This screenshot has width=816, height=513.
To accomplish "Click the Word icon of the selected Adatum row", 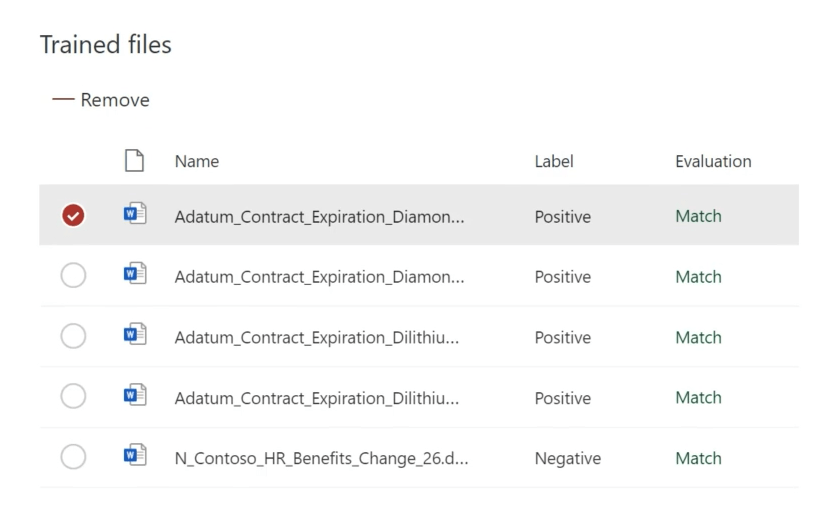I will (x=135, y=213).
